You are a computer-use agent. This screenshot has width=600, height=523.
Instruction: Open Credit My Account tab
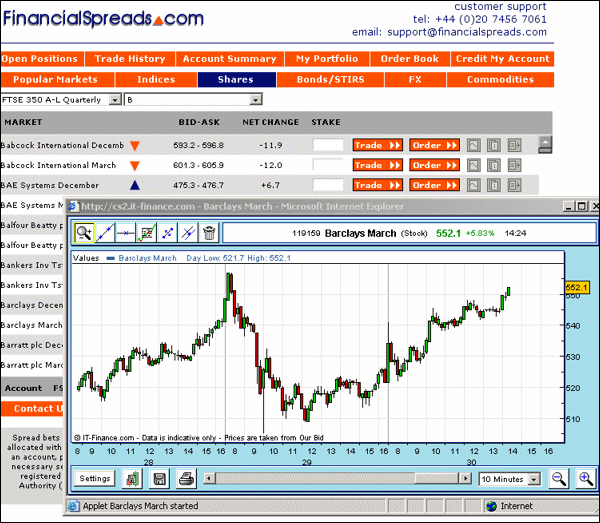[x=502, y=59]
